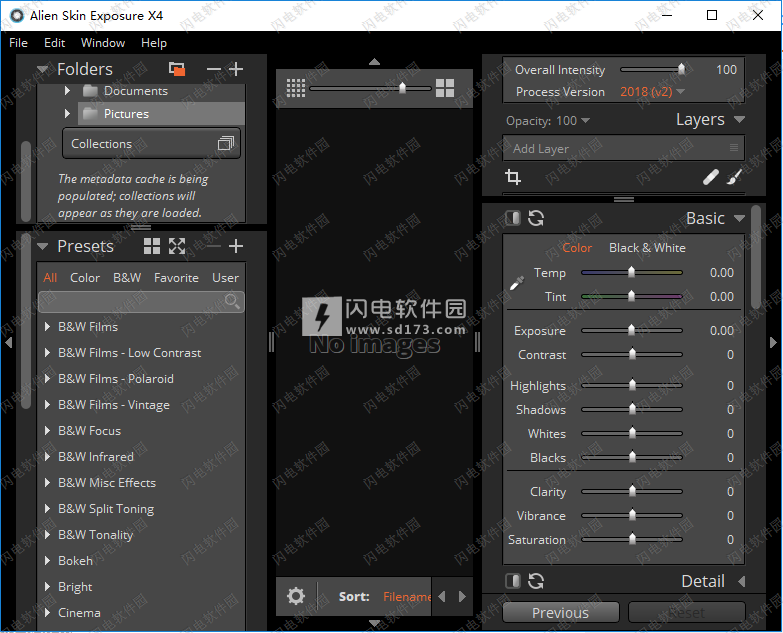Click the preset search magnifier icon
Image resolution: width=783 pixels, height=633 pixels.
(x=232, y=301)
